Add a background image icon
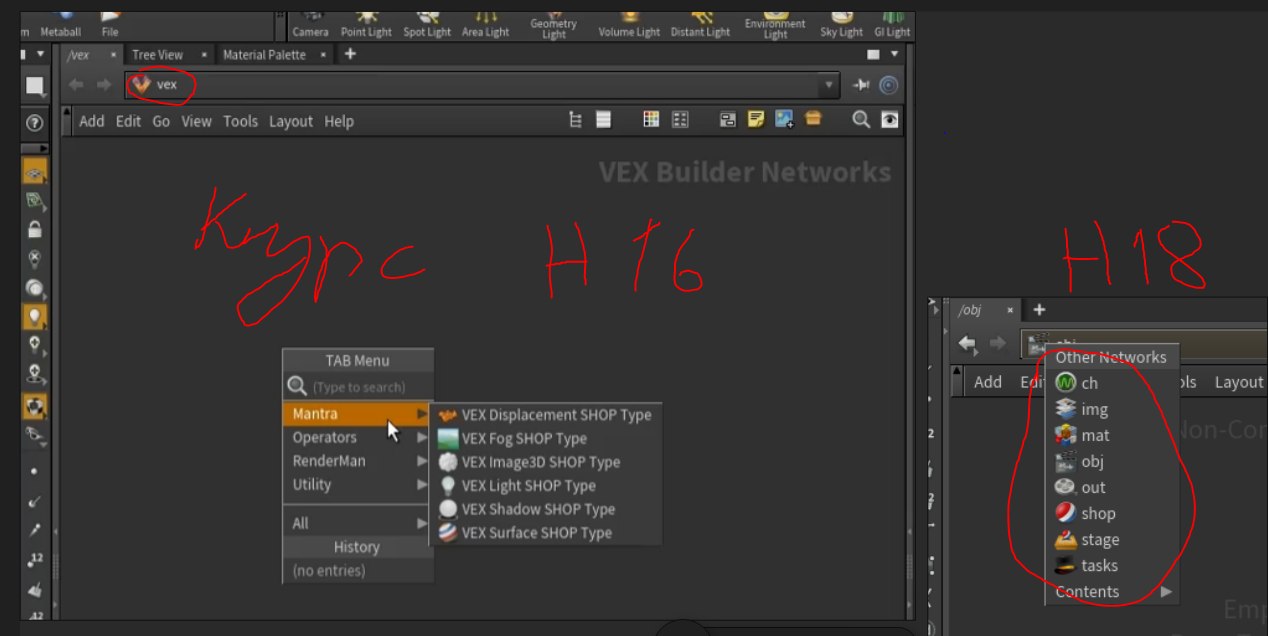Screen dimensions: 1268x636 (784, 120)
